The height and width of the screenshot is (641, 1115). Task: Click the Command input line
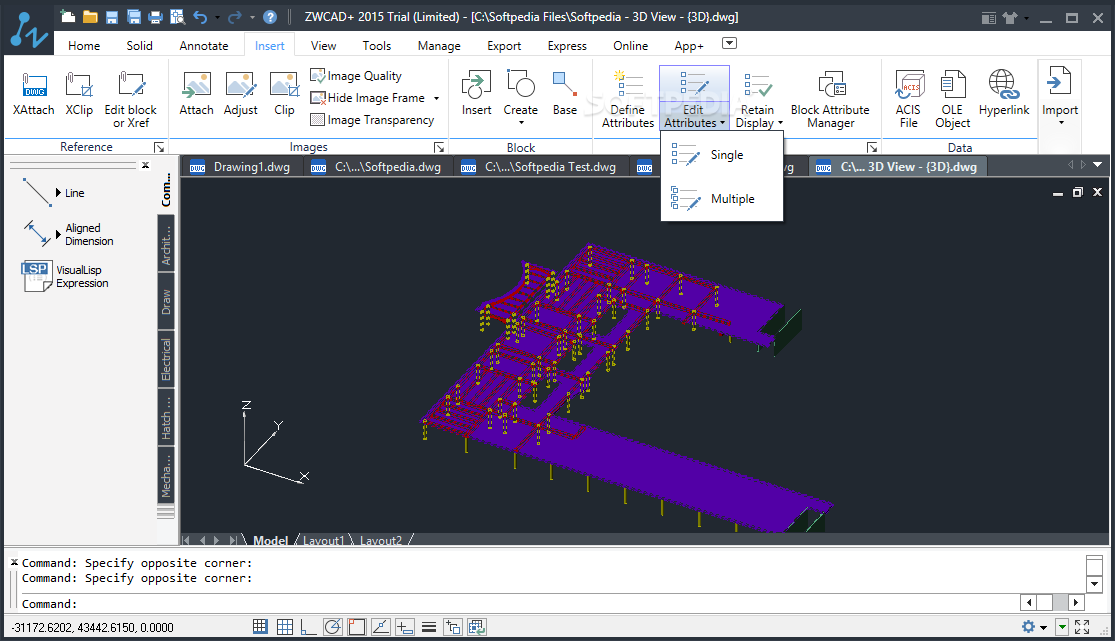click(x=519, y=603)
